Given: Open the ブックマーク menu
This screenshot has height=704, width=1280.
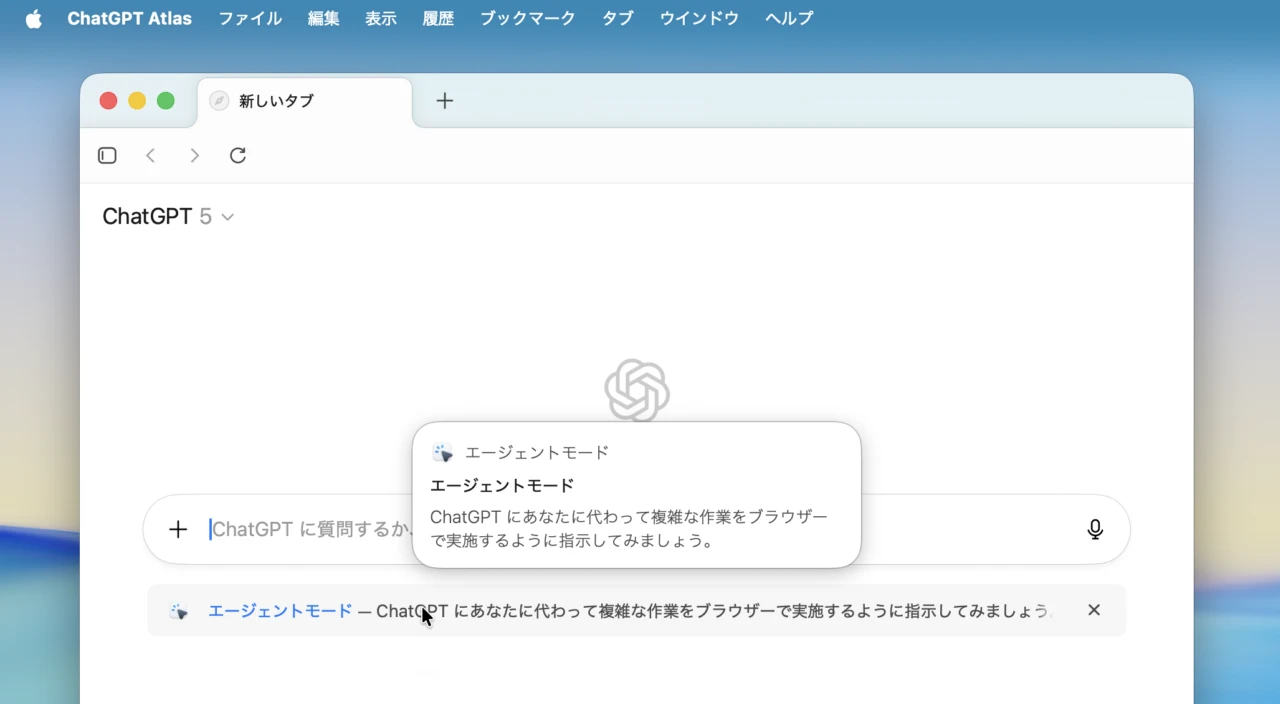Looking at the screenshot, I should click(x=527, y=18).
